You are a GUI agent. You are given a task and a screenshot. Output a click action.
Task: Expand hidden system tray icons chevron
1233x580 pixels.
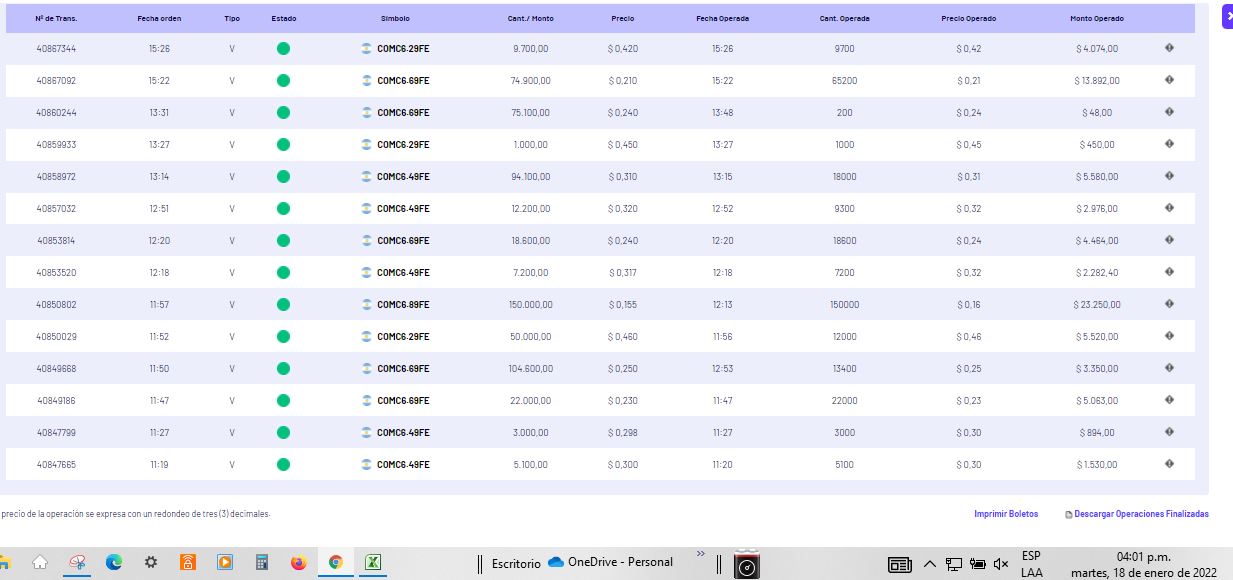point(929,565)
